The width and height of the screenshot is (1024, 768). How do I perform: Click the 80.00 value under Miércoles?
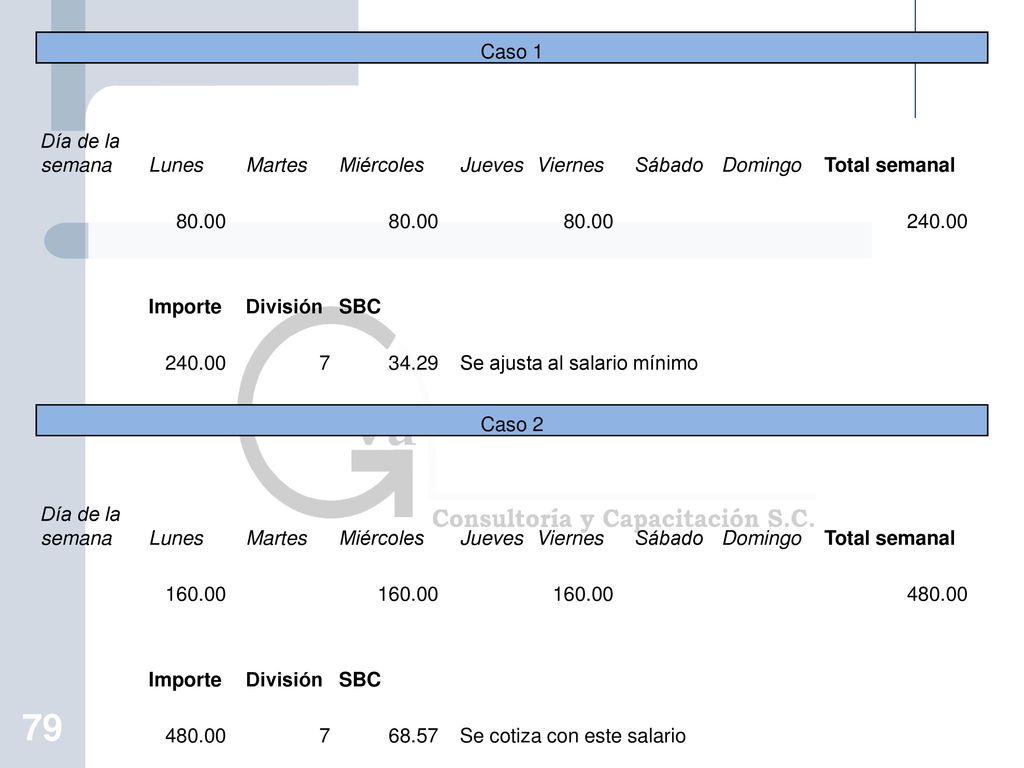(413, 221)
